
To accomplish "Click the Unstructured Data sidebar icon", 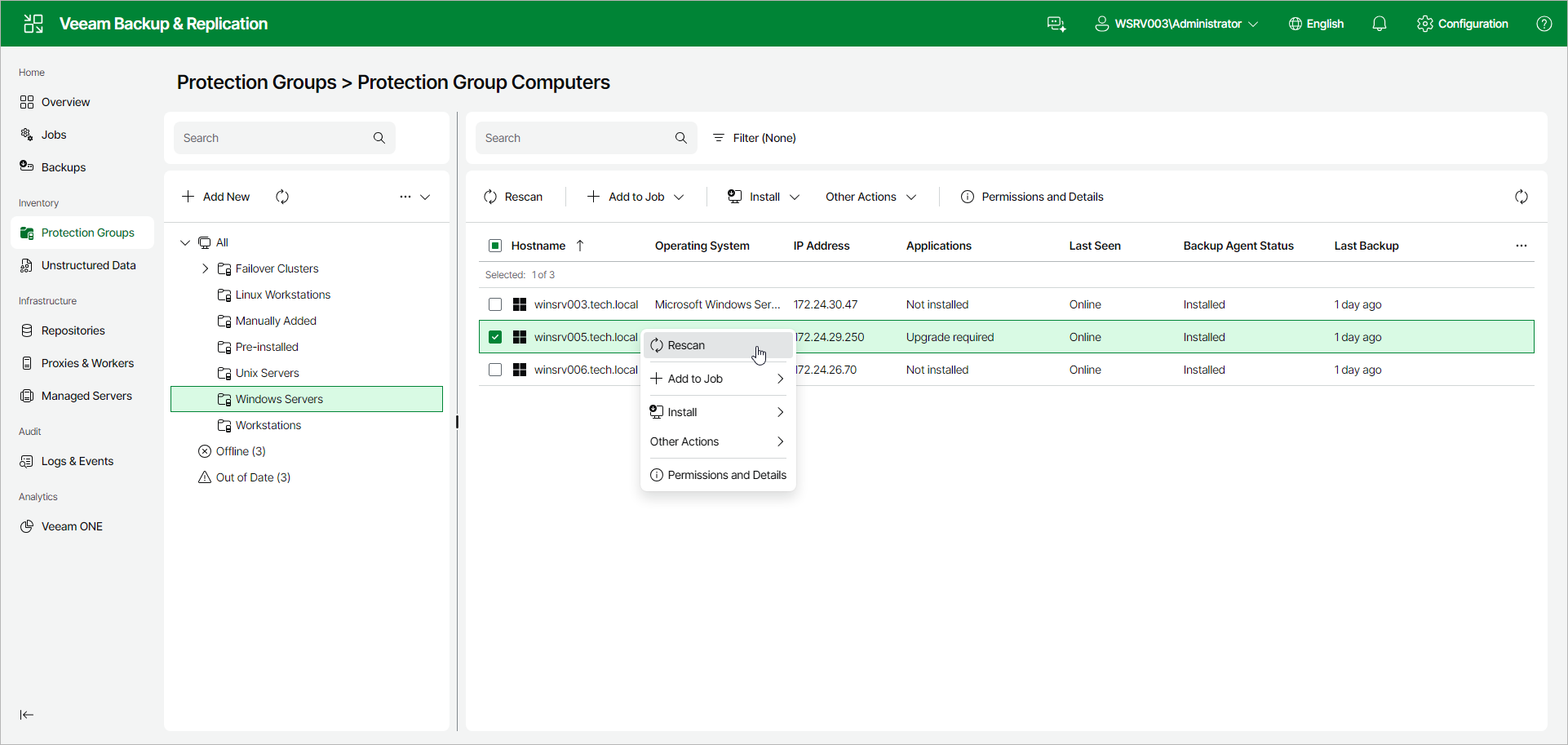I will [x=27, y=265].
